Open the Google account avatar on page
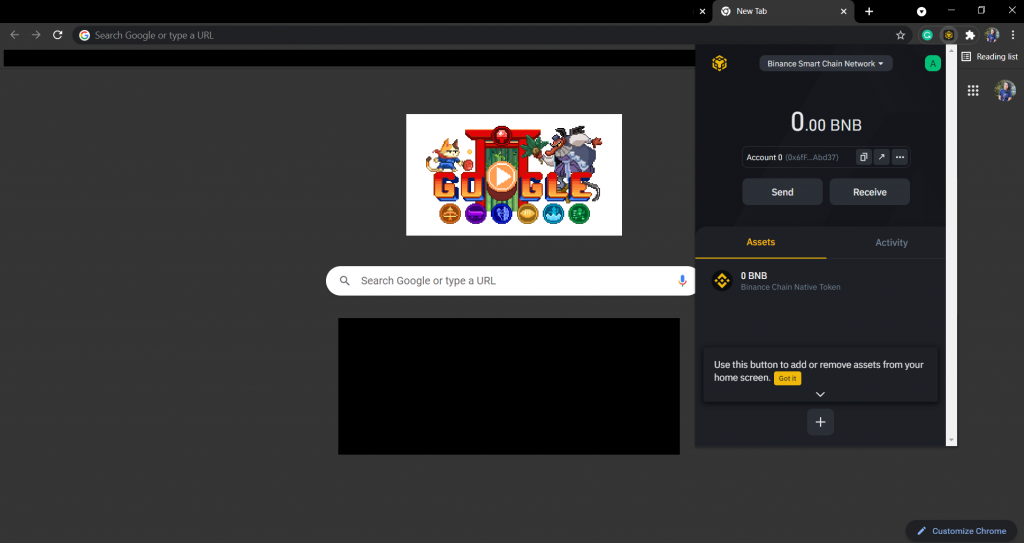The image size is (1024, 543). (1005, 91)
